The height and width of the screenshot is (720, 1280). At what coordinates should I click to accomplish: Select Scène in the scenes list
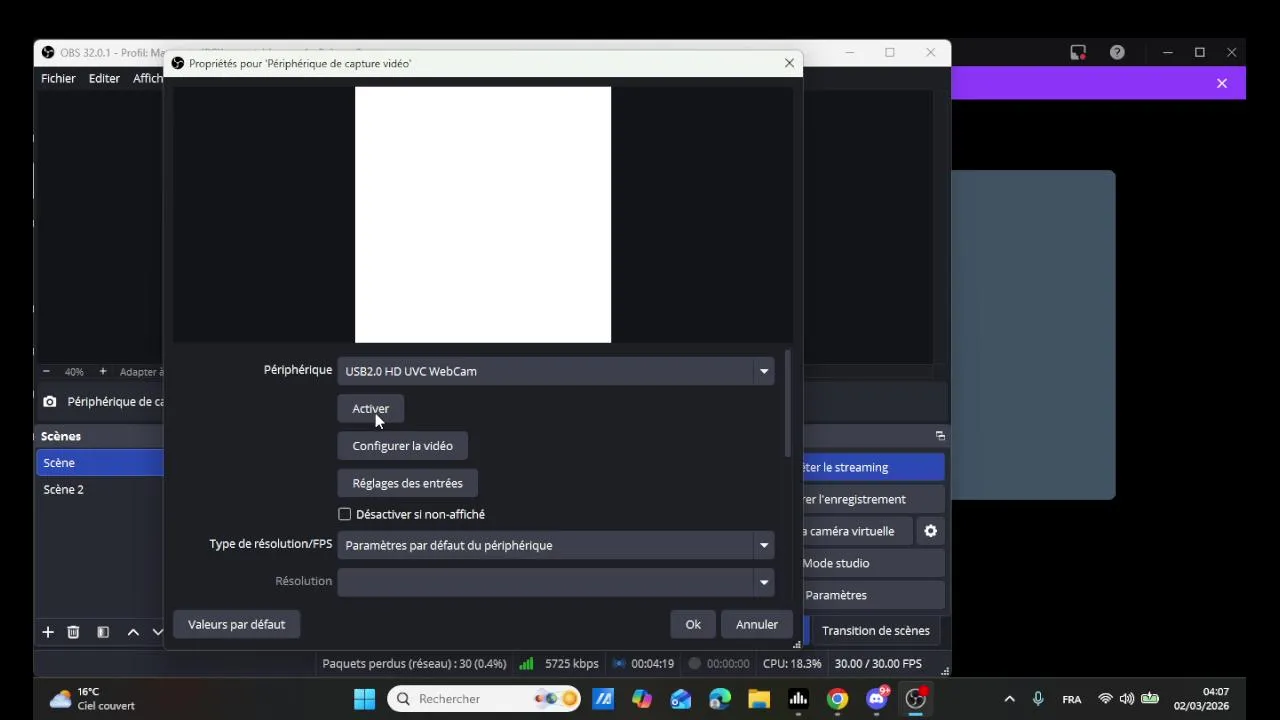(x=99, y=463)
